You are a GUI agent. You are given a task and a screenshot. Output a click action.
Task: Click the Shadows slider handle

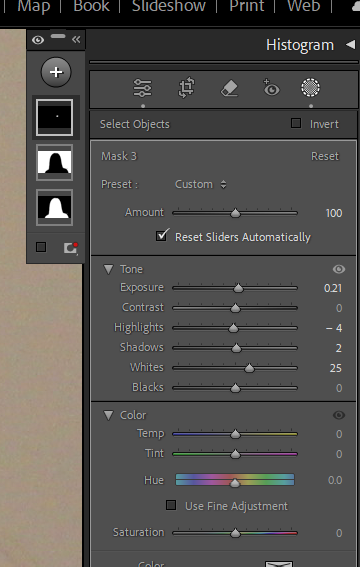click(x=236, y=348)
